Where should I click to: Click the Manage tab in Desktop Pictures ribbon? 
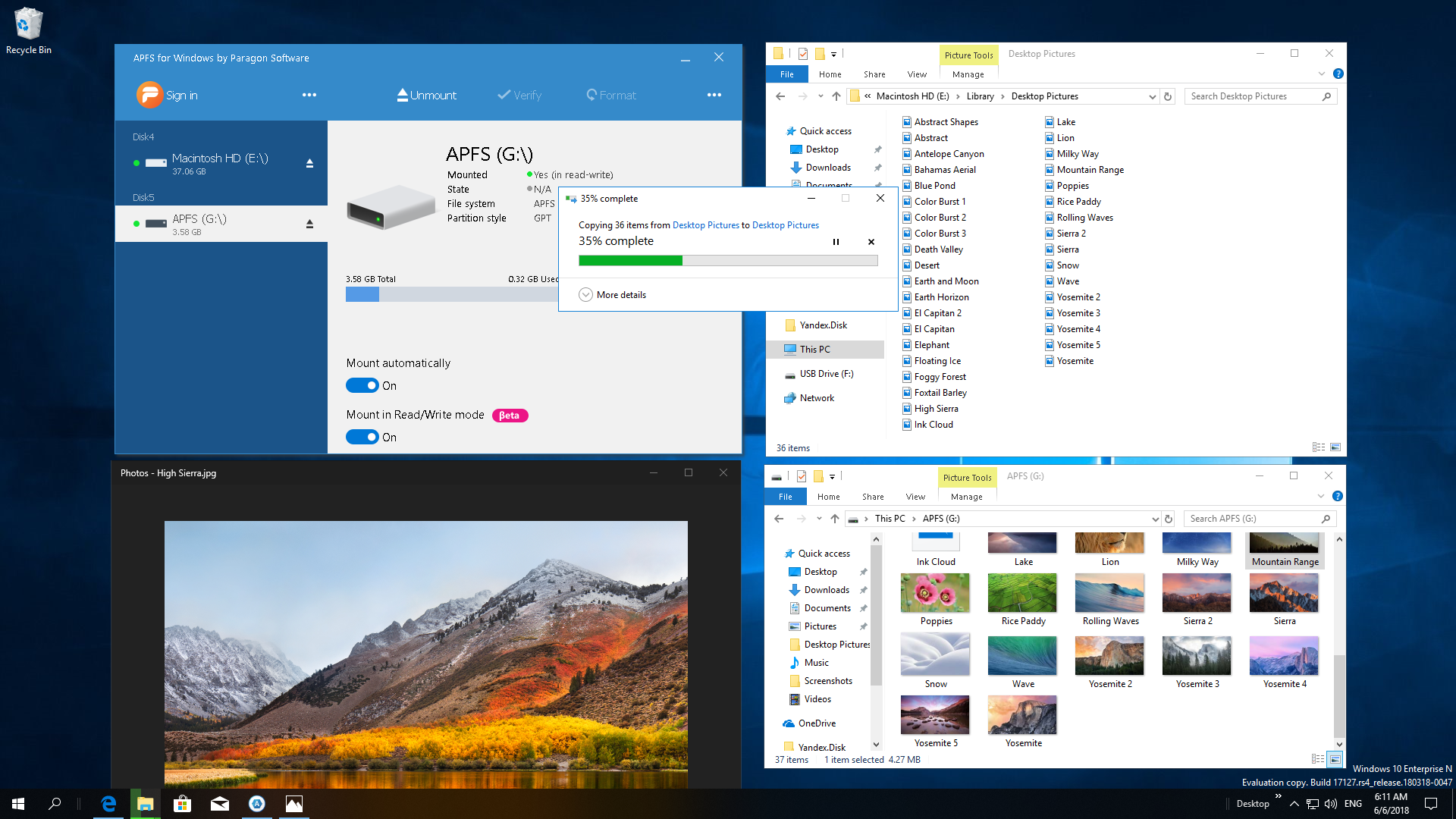[x=967, y=73]
